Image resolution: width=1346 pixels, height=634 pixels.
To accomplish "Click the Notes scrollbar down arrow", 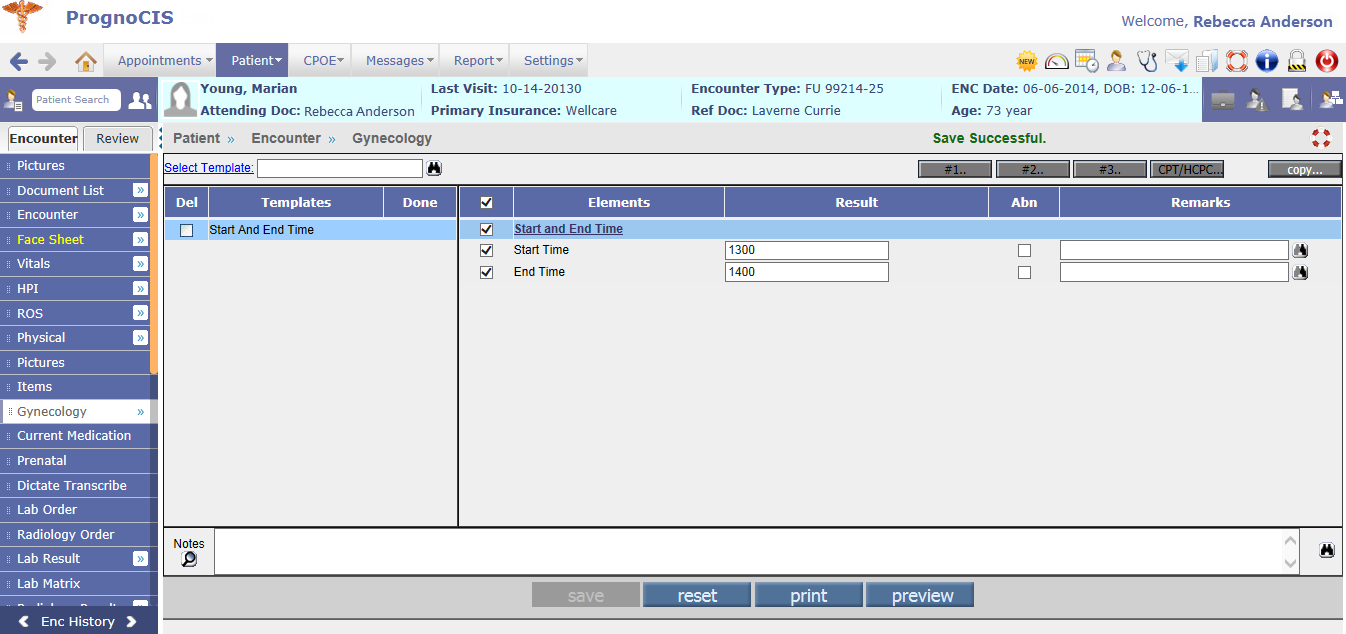I will click(x=1290, y=564).
